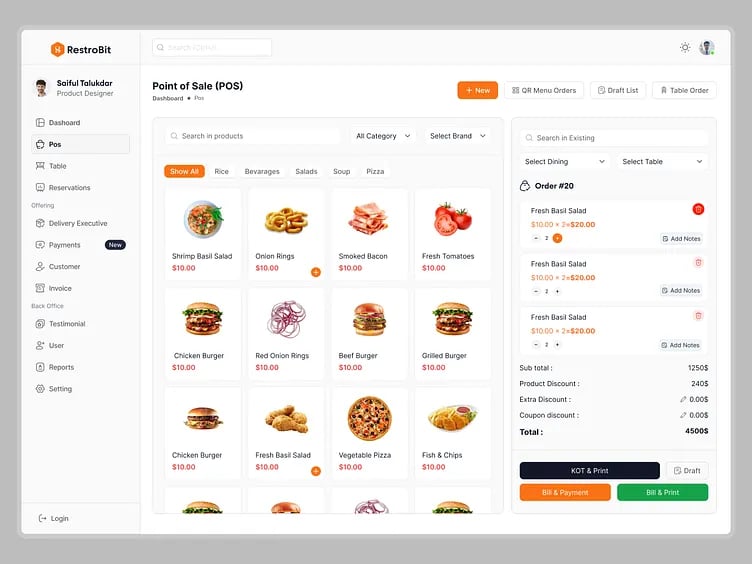Edit Coupon discount with pencil icon
752x564 pixels.
683,415
